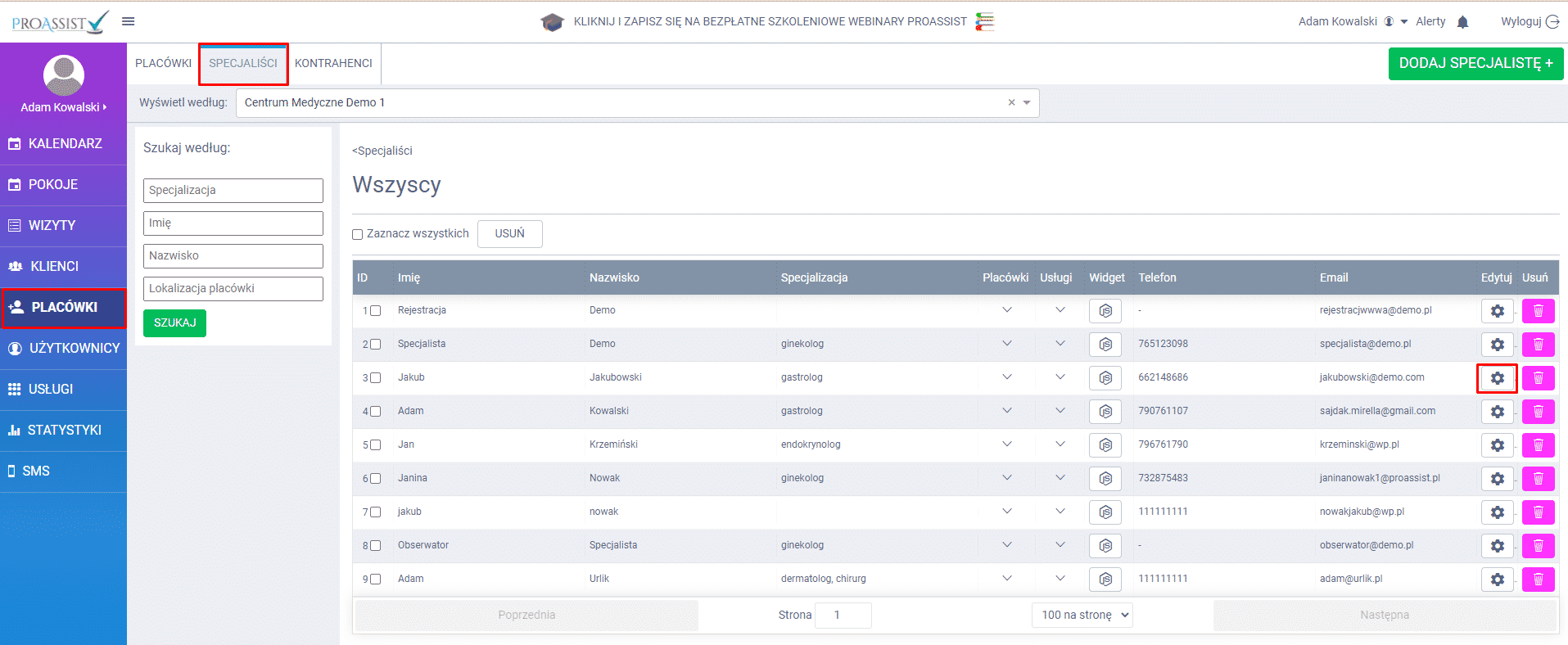Delete Obserwator Specjalista with the trash icon
This screenshot has height=645, width=1568.
(1539, 546)
